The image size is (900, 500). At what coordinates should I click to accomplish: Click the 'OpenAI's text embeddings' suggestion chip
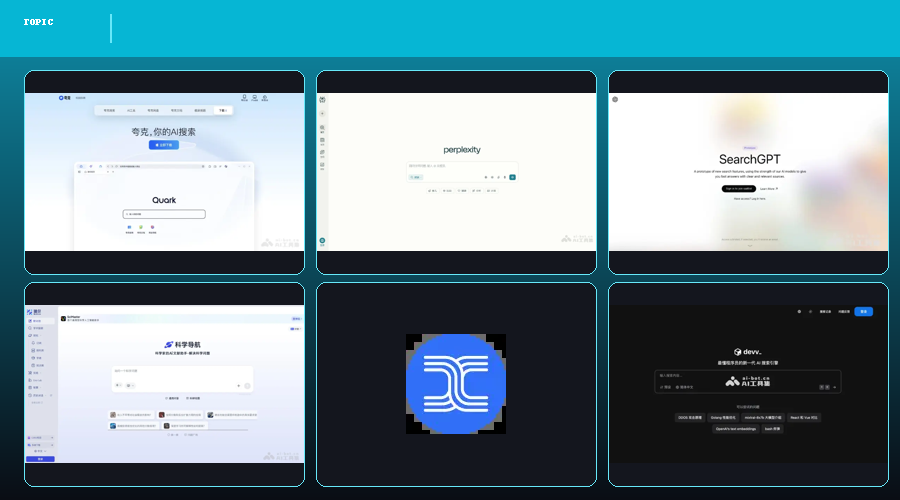[736, 429]
